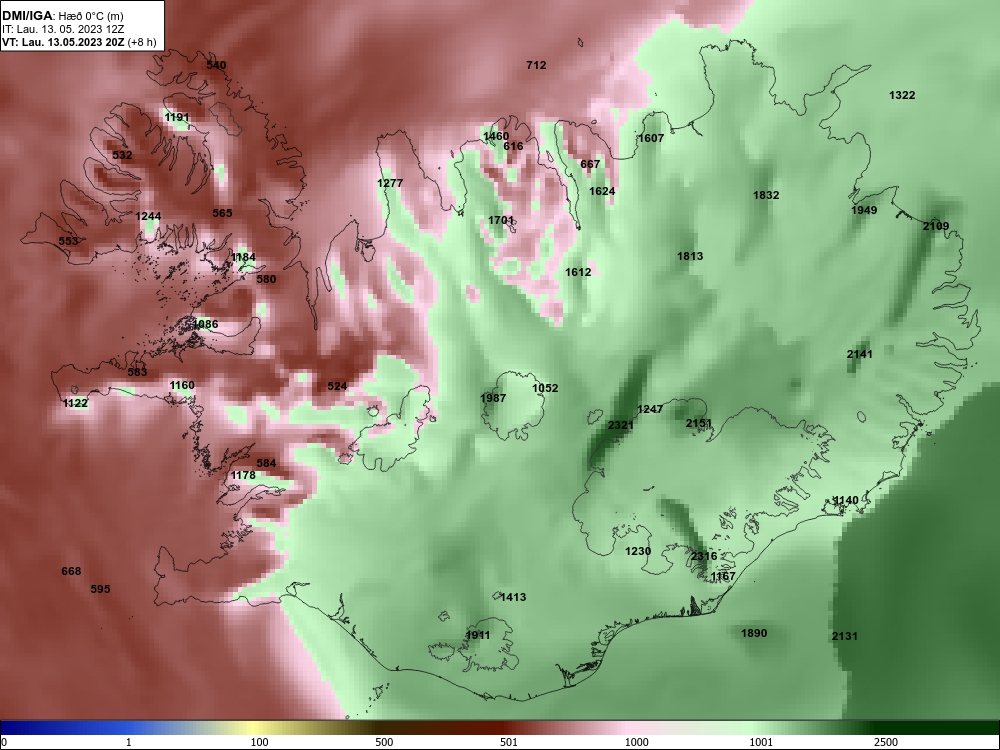Click the 2316 value on the map
1000x750 pixels.
click(x=704, y=556)
